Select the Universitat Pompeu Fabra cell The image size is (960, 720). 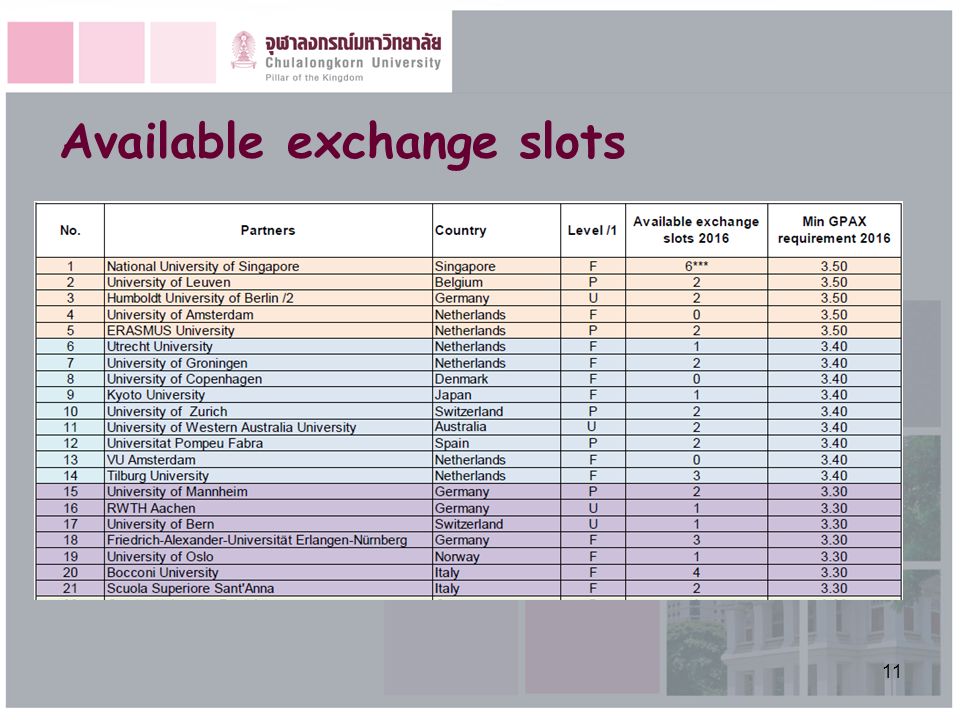[x=268, y=443]
